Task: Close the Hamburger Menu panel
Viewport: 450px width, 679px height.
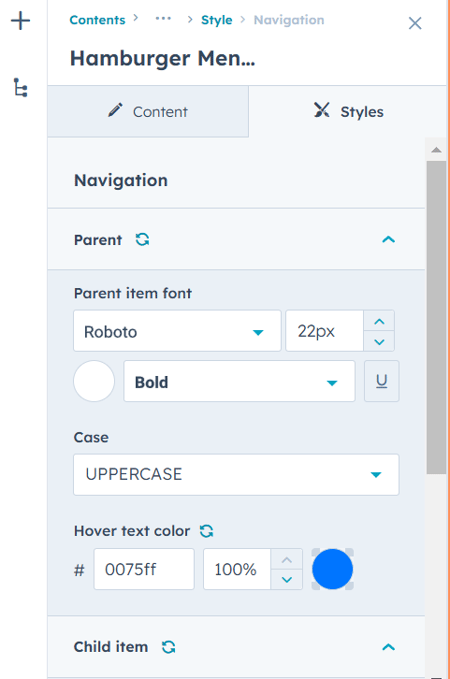Action: (415, 23)
